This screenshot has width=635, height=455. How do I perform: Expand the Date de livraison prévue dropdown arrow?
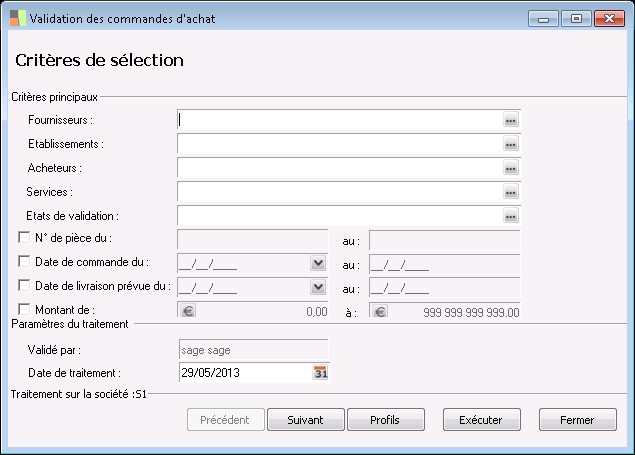(318, 287)
